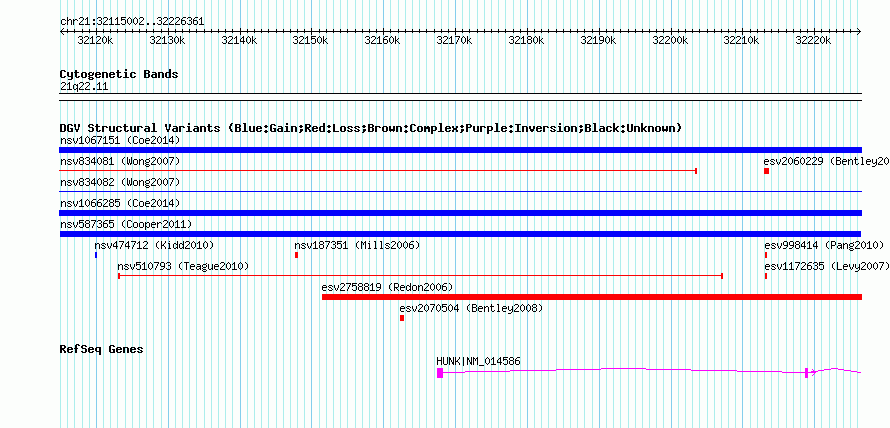The width and height of the screenshot is (890, 428).
Task: Click the esv998414 (Pang2010) label
Action: click(824, 246)
